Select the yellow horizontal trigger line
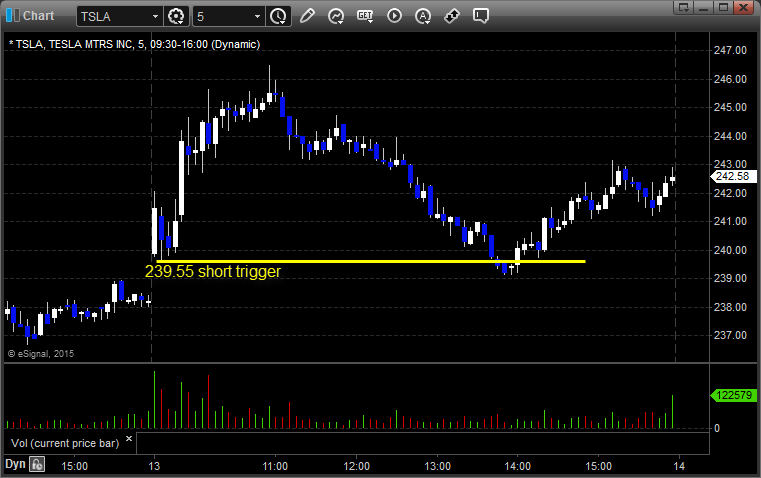 [x=371, y=262]
